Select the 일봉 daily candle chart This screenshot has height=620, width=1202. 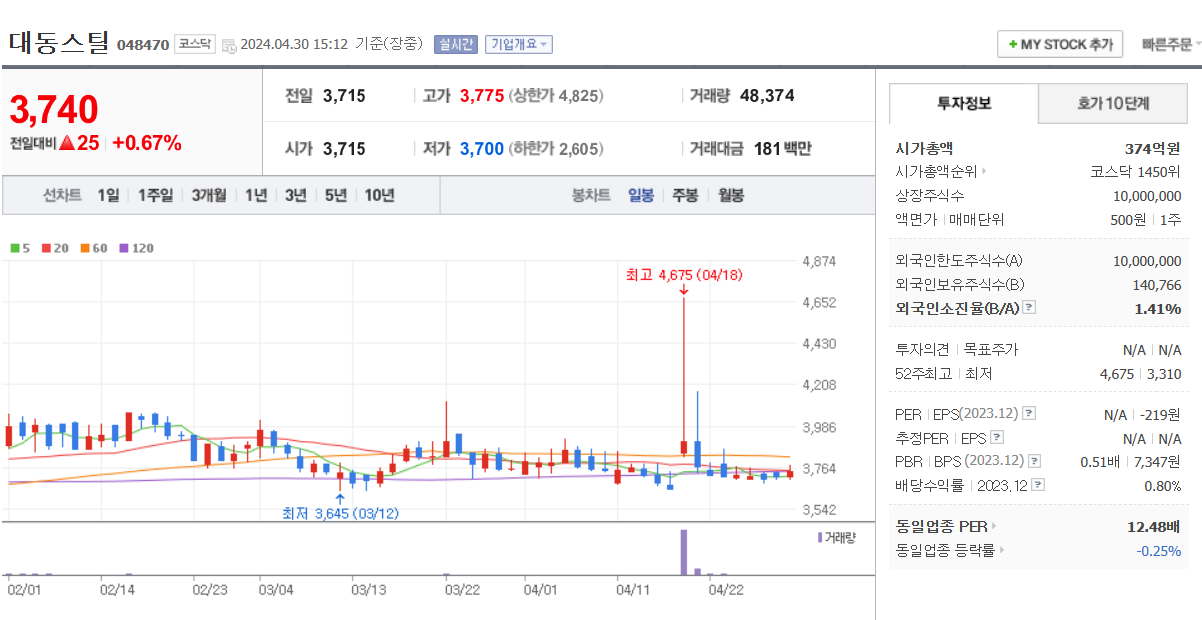tap(641, 195)
